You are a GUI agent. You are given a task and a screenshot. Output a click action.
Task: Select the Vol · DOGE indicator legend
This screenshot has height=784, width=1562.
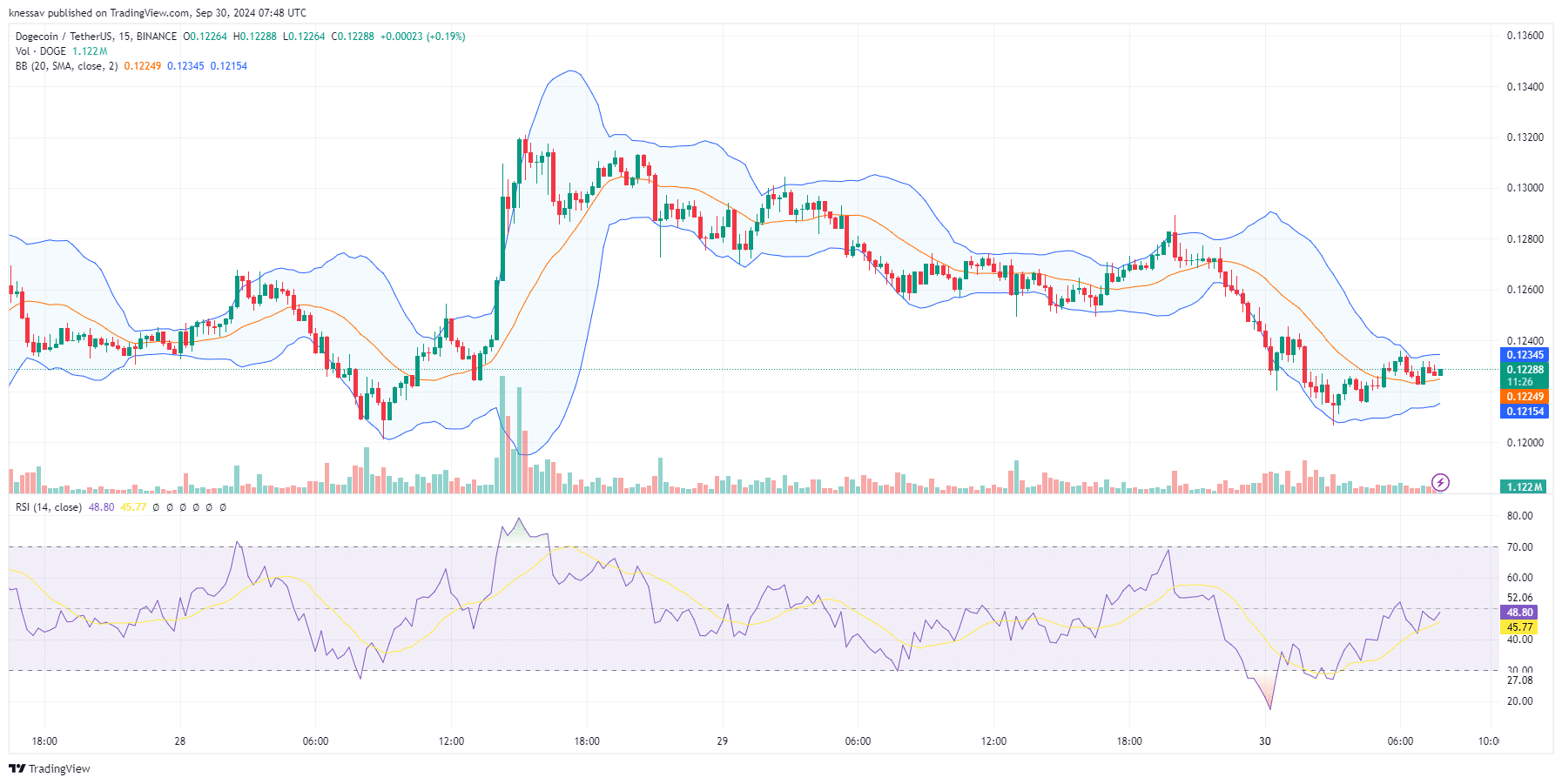coord(41,51)
